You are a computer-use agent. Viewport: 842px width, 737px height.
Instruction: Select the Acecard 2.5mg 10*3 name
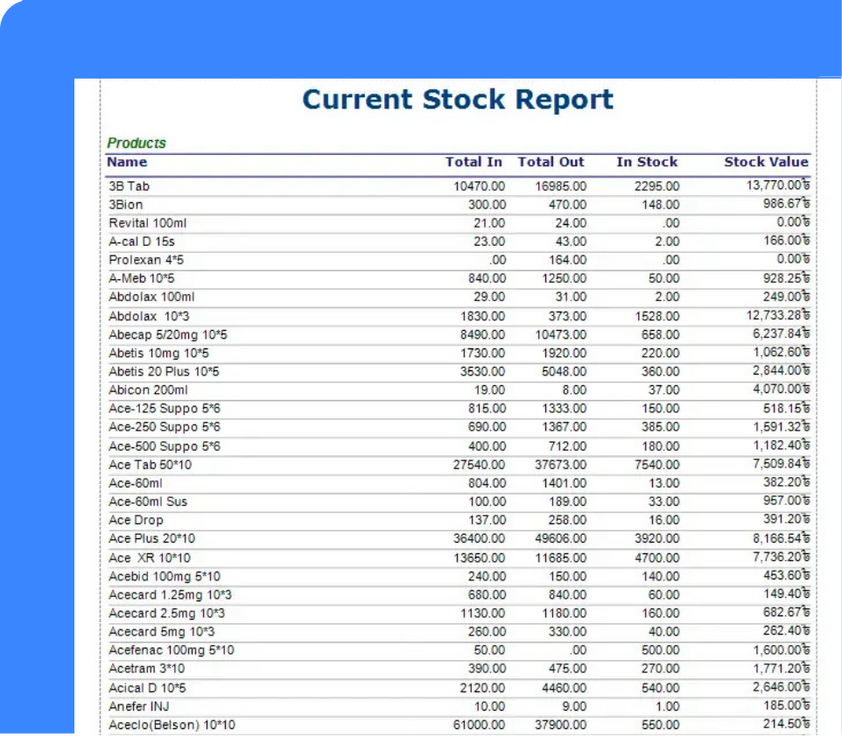tap(167, 613)
